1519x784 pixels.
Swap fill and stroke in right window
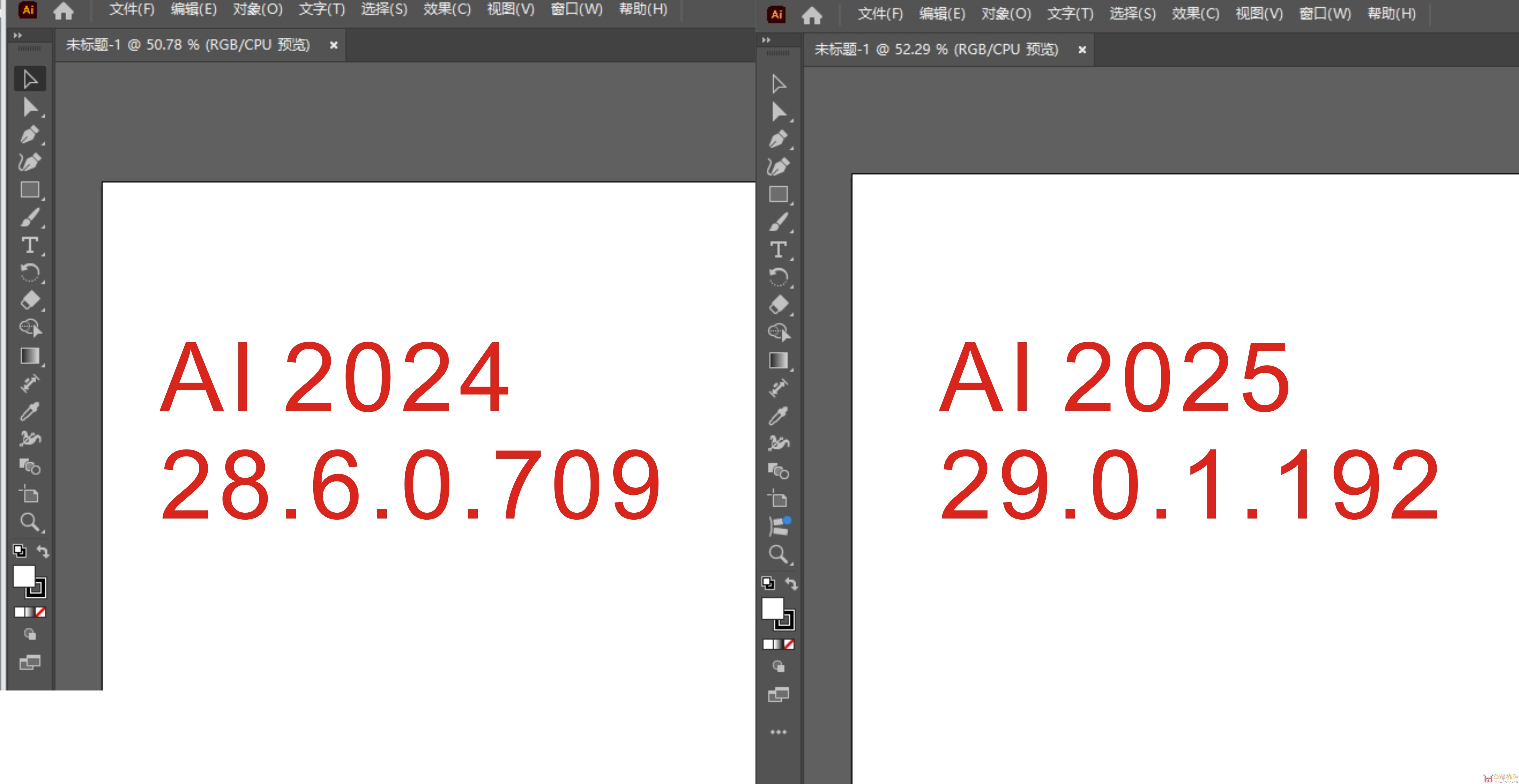pos(791,584)
